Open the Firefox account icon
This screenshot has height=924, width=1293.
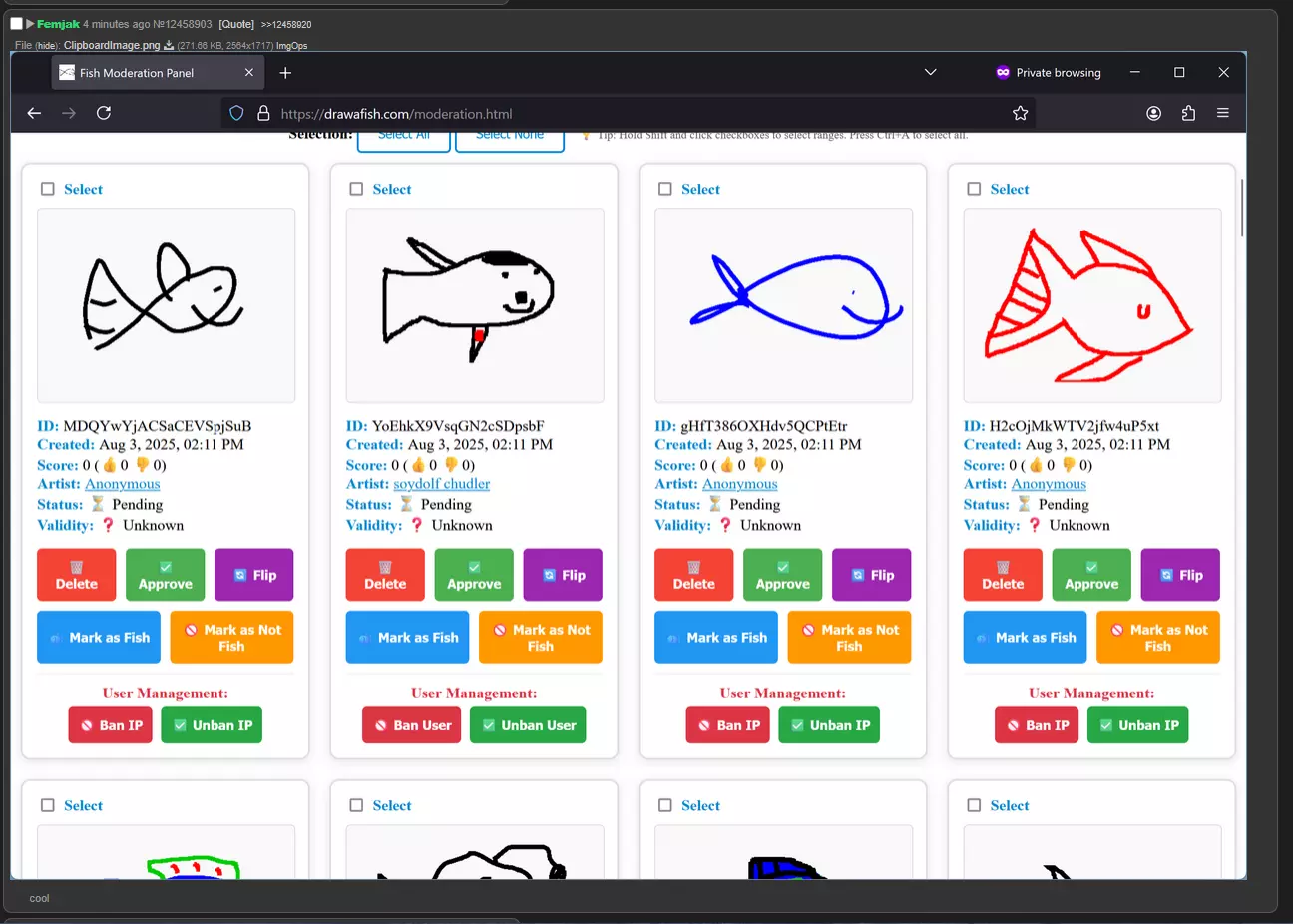pos(1153,113)
